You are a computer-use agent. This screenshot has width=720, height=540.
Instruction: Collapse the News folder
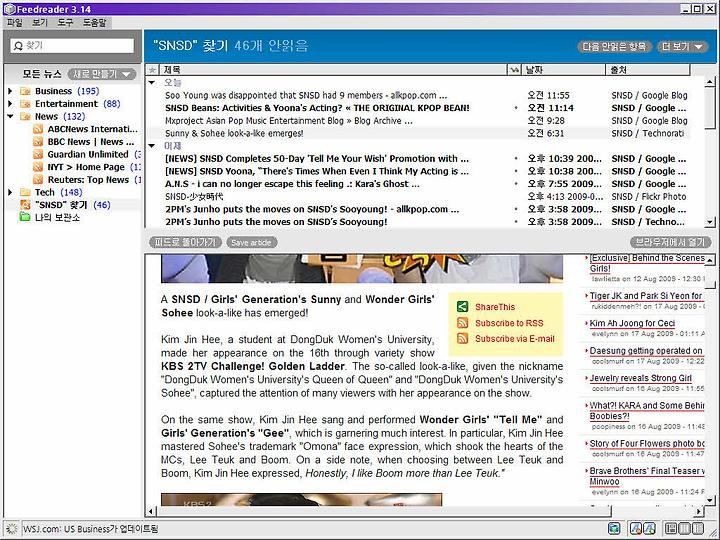[x=10, y=117]
